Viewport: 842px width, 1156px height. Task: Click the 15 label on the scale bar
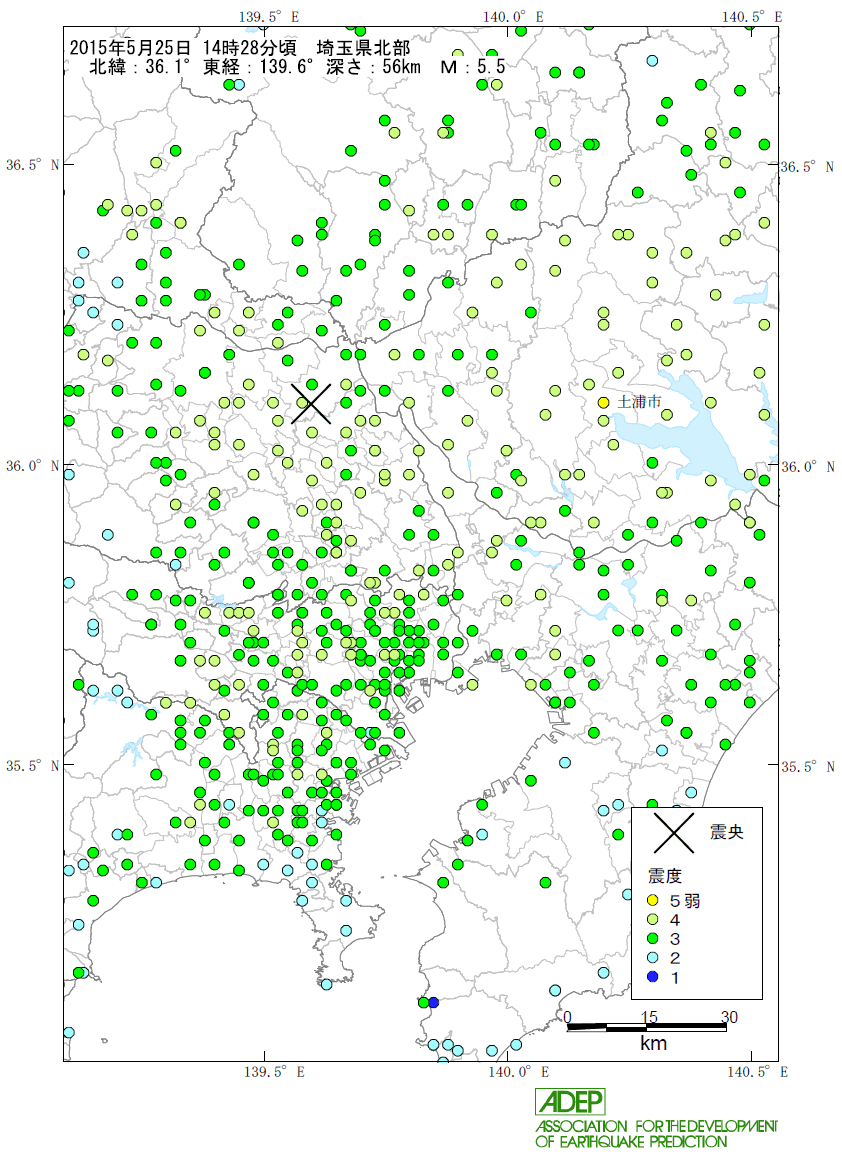click(x=648, y=1017)
